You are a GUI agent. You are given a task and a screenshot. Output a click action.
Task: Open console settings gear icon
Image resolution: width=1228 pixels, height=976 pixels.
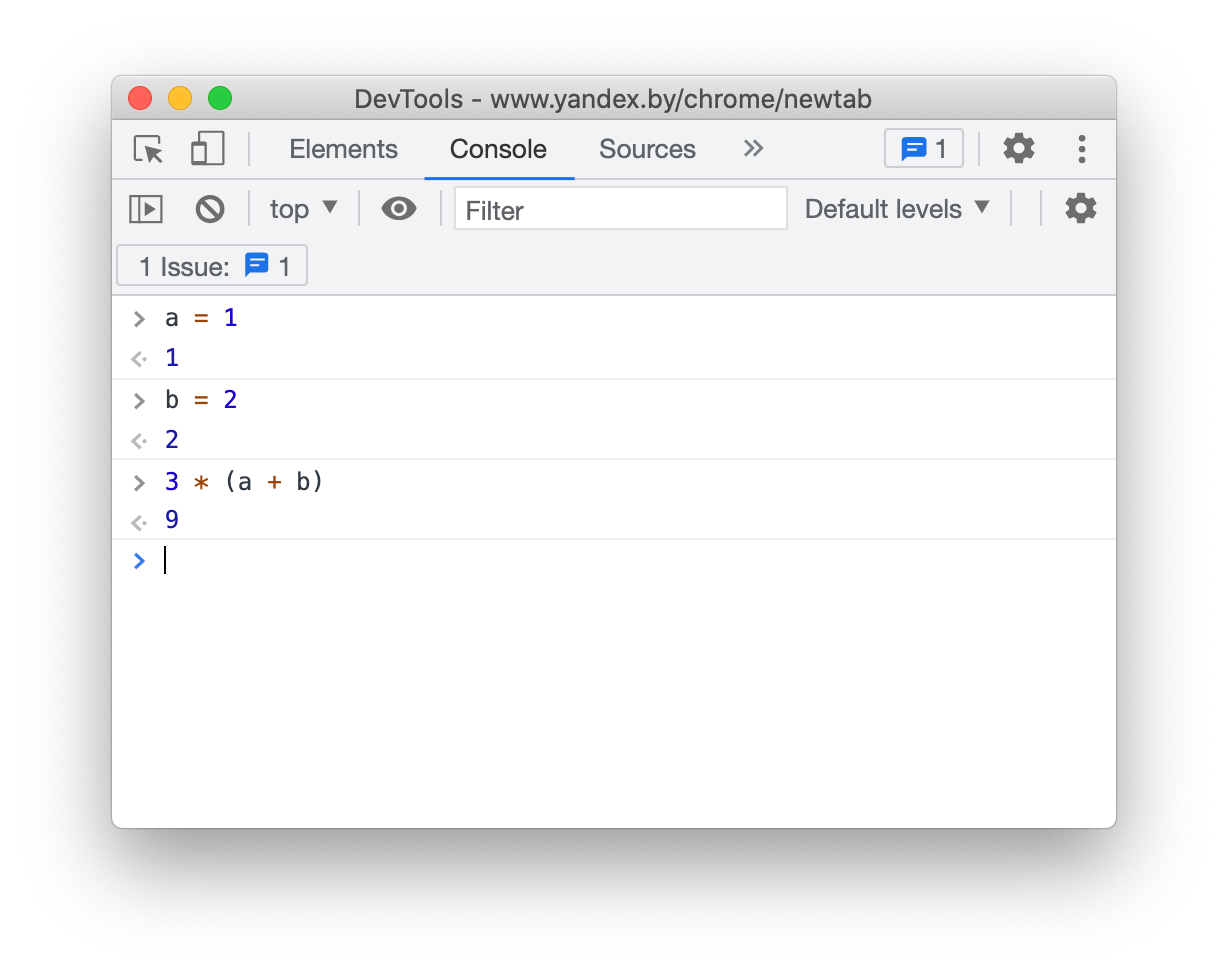(x=1080, y=209)
